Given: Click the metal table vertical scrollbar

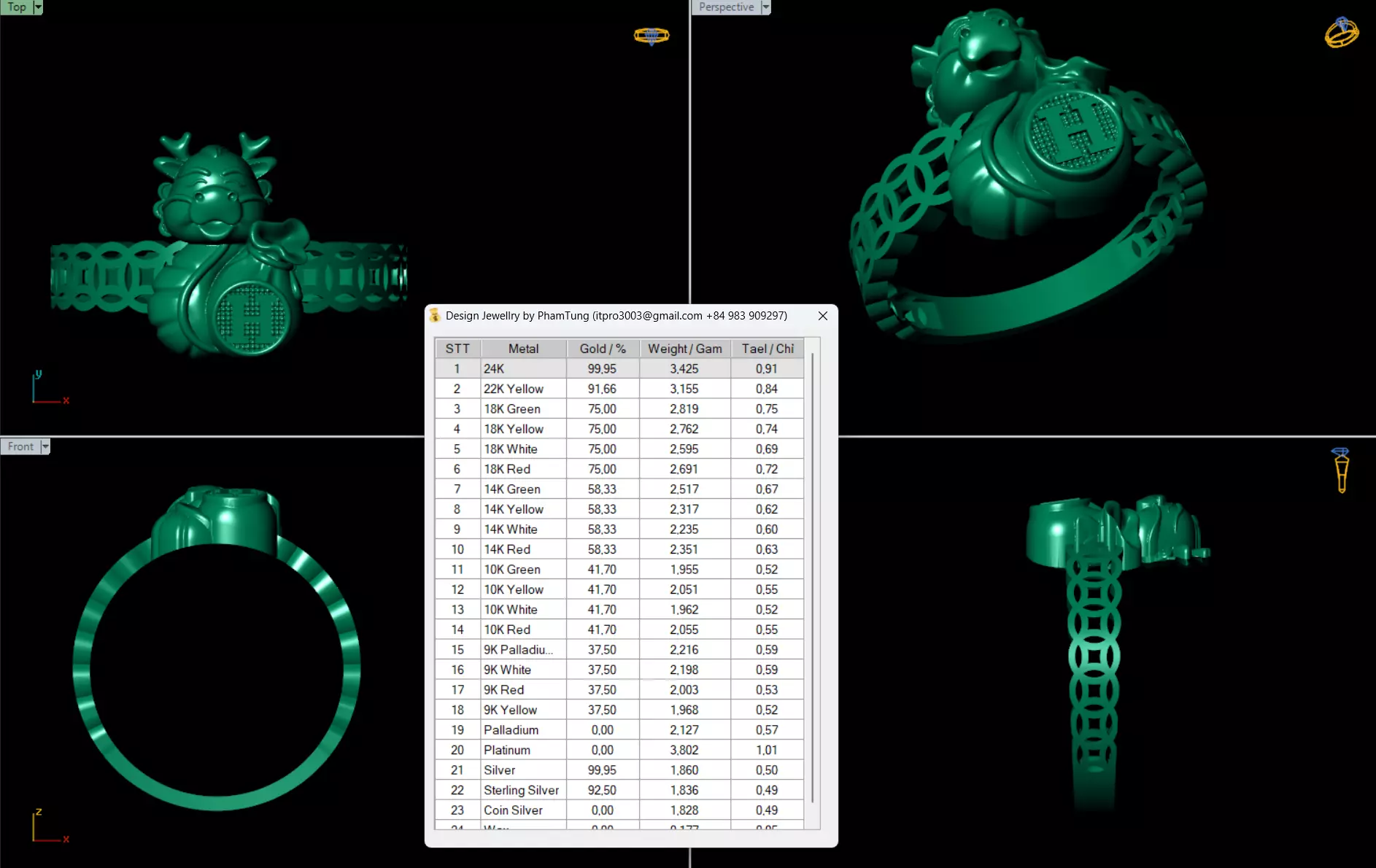Looking at the screenshot, I should (x=812, y=576).
